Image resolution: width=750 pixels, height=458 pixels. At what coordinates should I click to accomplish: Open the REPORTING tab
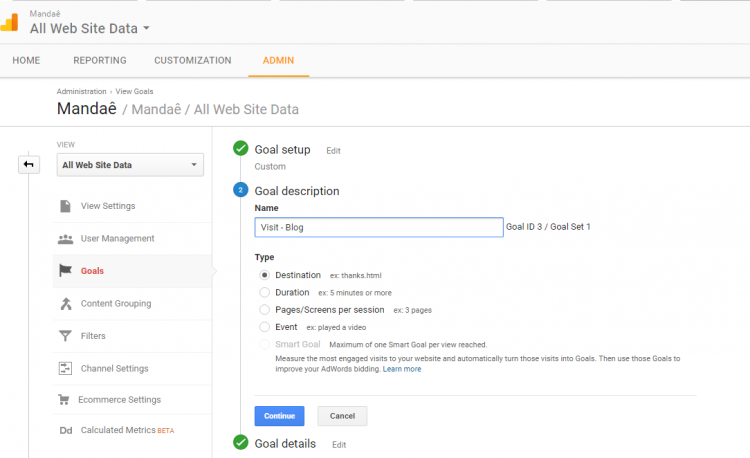coord(100,60)
